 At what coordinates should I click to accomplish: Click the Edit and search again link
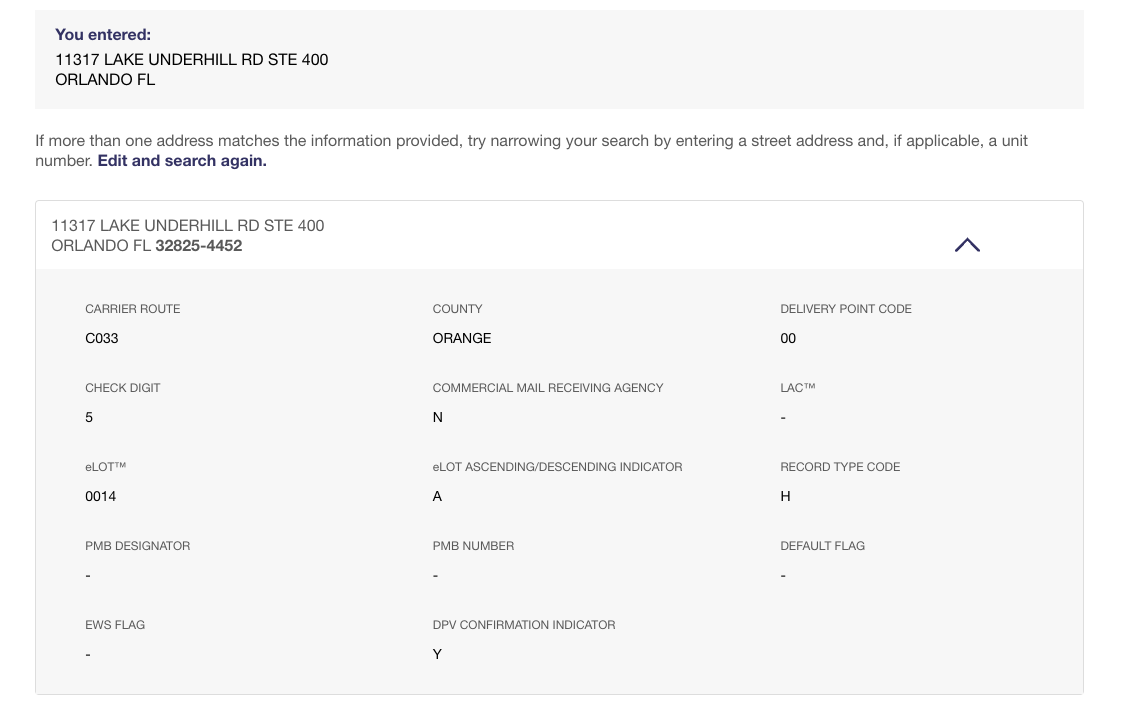(182, 161)
